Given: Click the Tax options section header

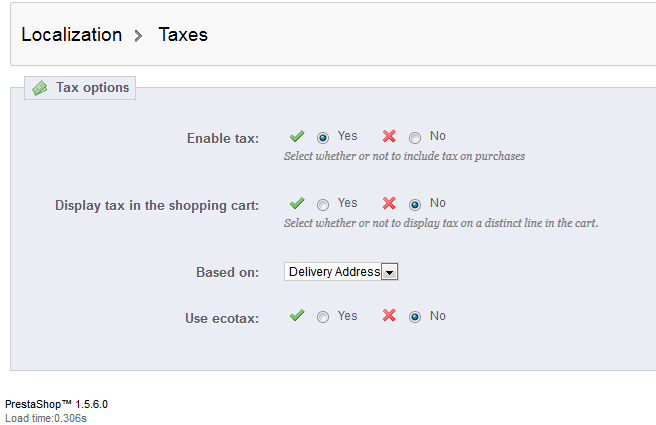Looking at the screenshot, I should pyautogui.click(x=92, y=88).
